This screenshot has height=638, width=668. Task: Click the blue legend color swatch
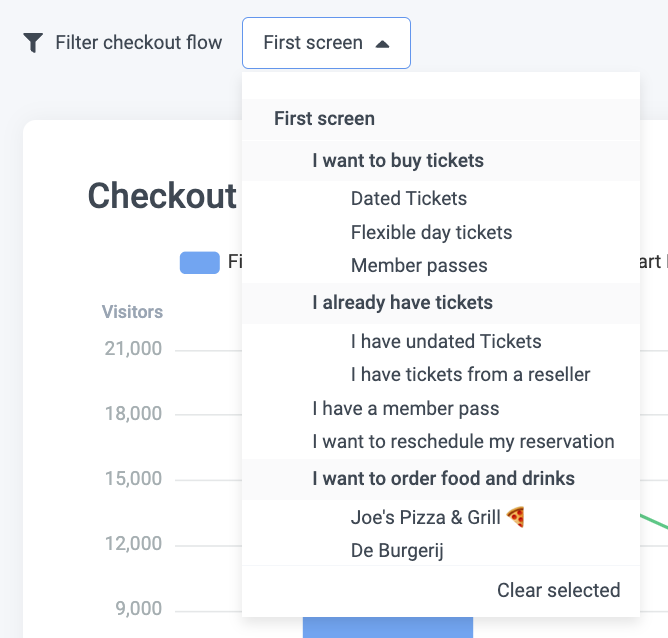point(199,263)
